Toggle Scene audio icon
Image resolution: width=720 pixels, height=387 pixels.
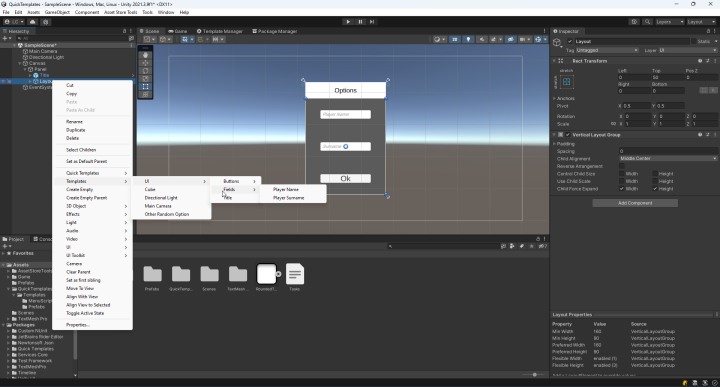pyautogui.click(x=482, y=39)
